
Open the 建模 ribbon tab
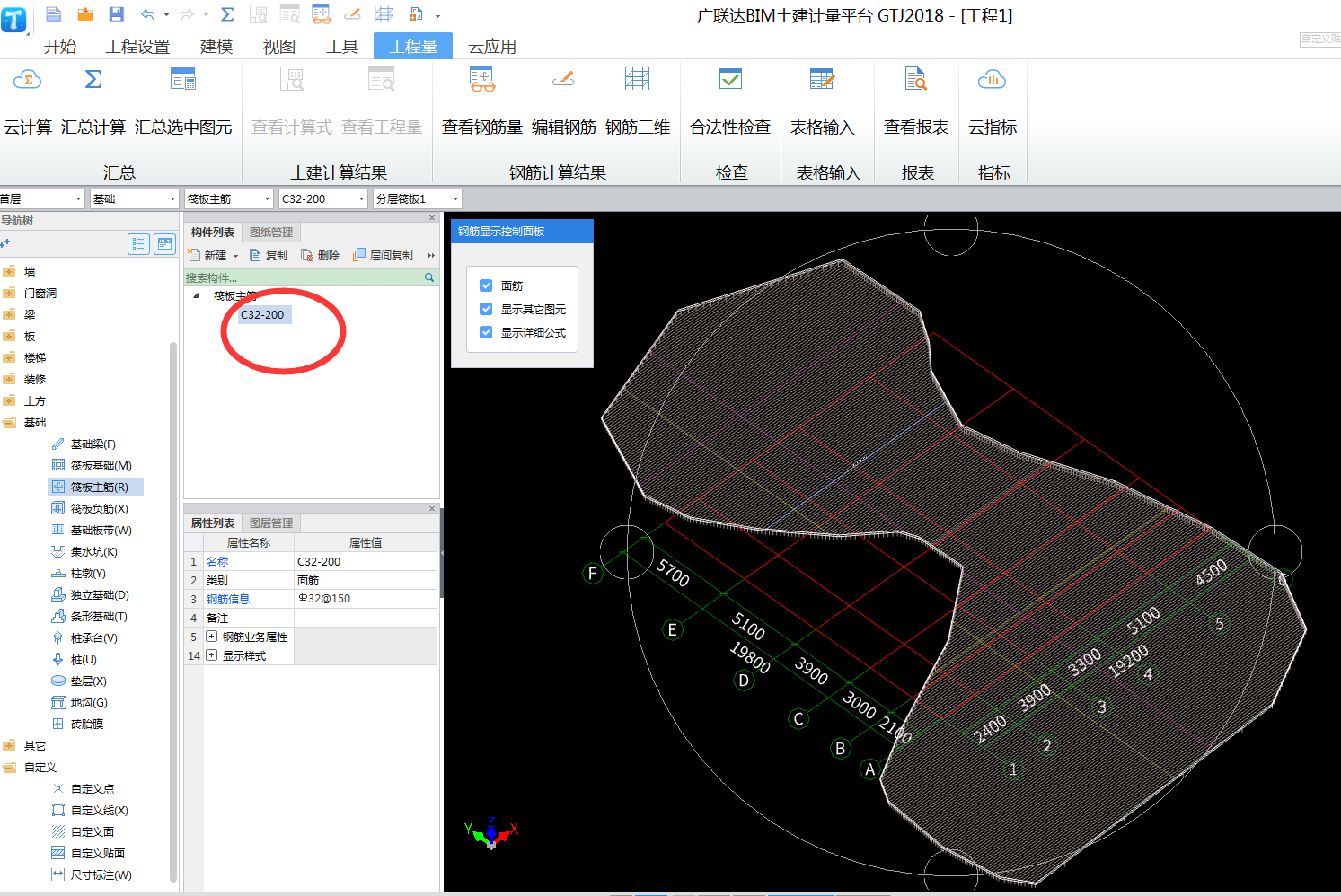[x=216, y=47]
